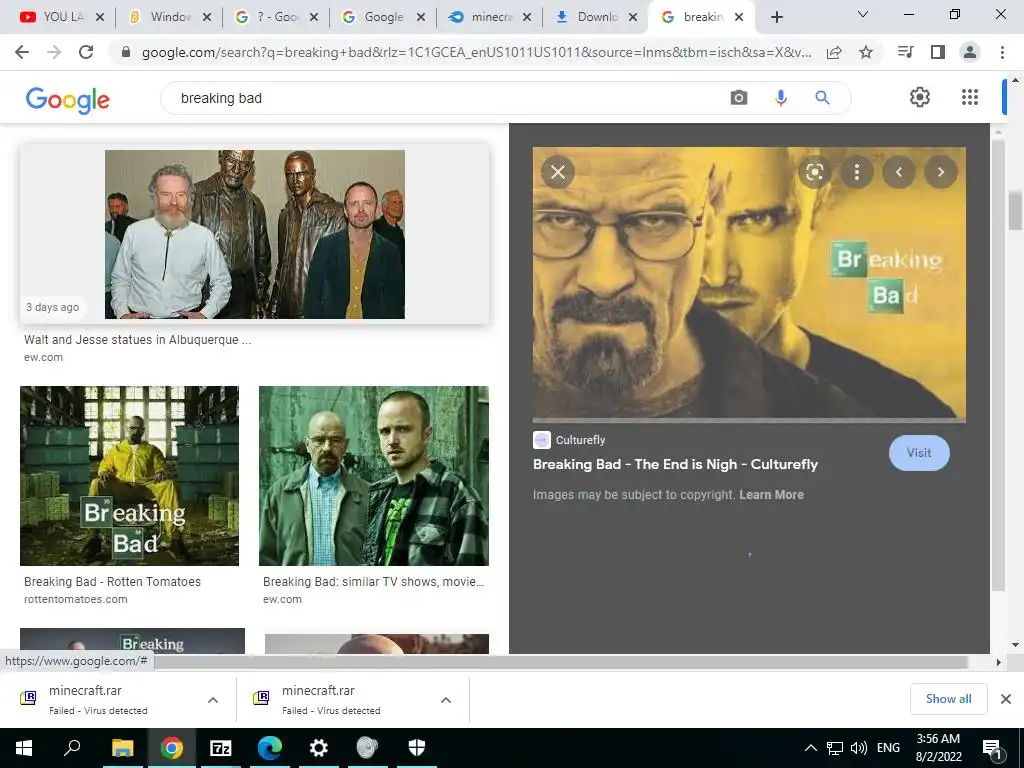The image size is (1024, 768).
Task: Click 'Breaking Bad: similar TV shows' caption
Action: point(374,581)
